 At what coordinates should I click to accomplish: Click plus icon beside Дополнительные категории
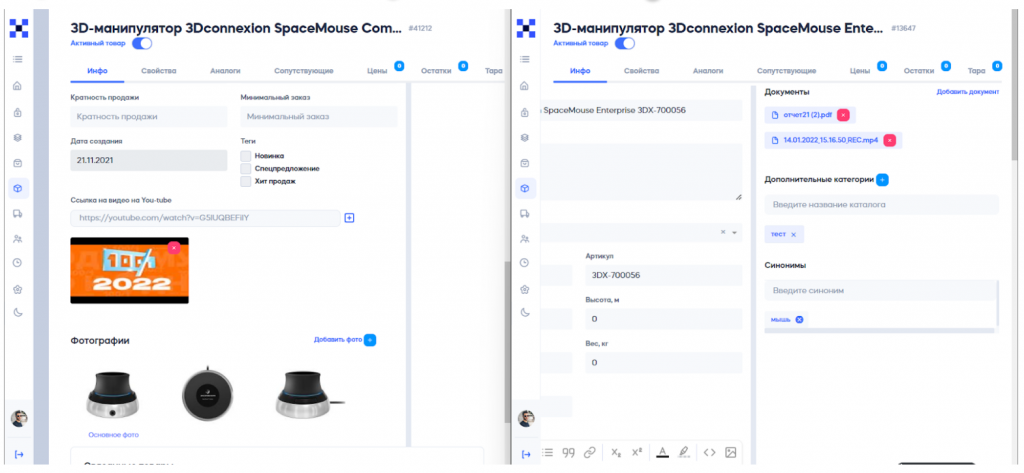click(x=882, y=179)
